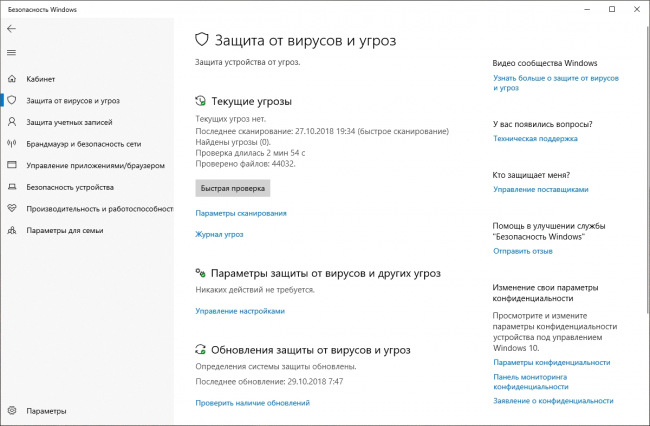Click the Отправить отзыв link
The height and width of the screenshot is (426, 650).
pyautogui.click(x=523, y=251)
